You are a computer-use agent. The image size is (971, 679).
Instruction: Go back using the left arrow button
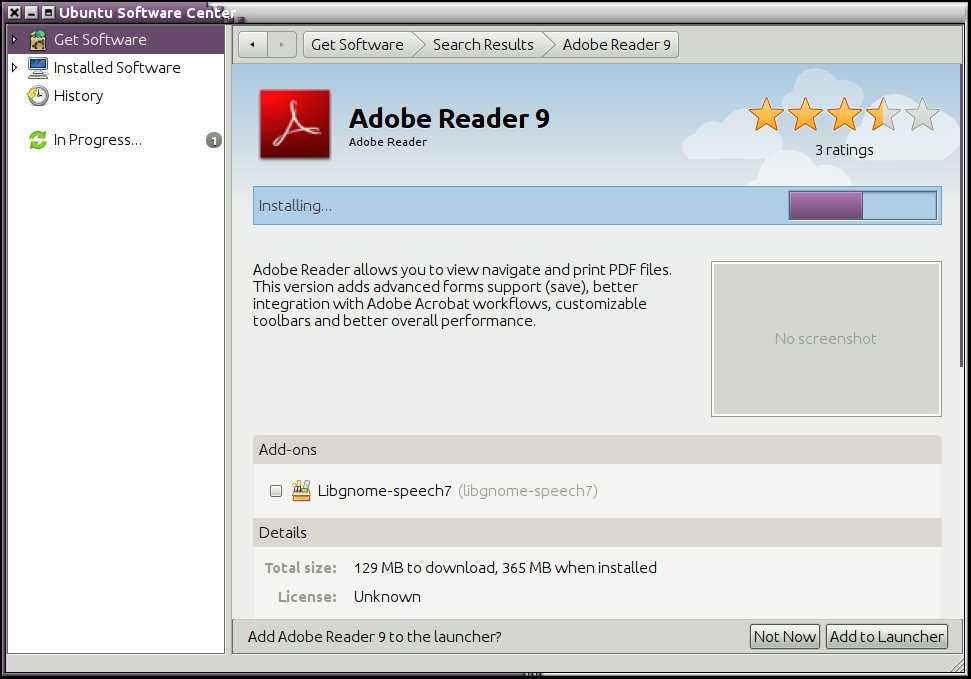tap(253, 45)
